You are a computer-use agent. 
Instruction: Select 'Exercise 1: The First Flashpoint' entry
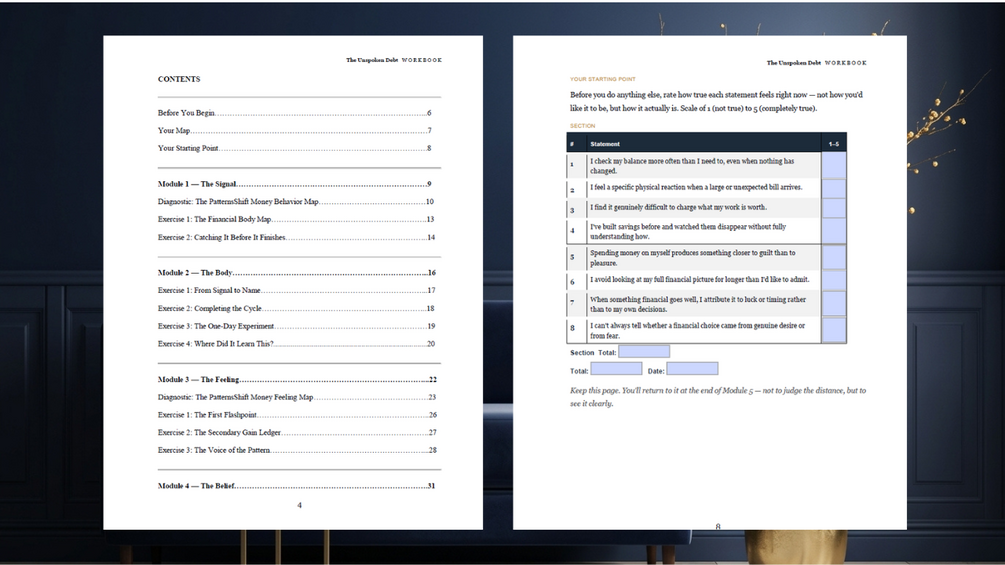coord(297,415)
